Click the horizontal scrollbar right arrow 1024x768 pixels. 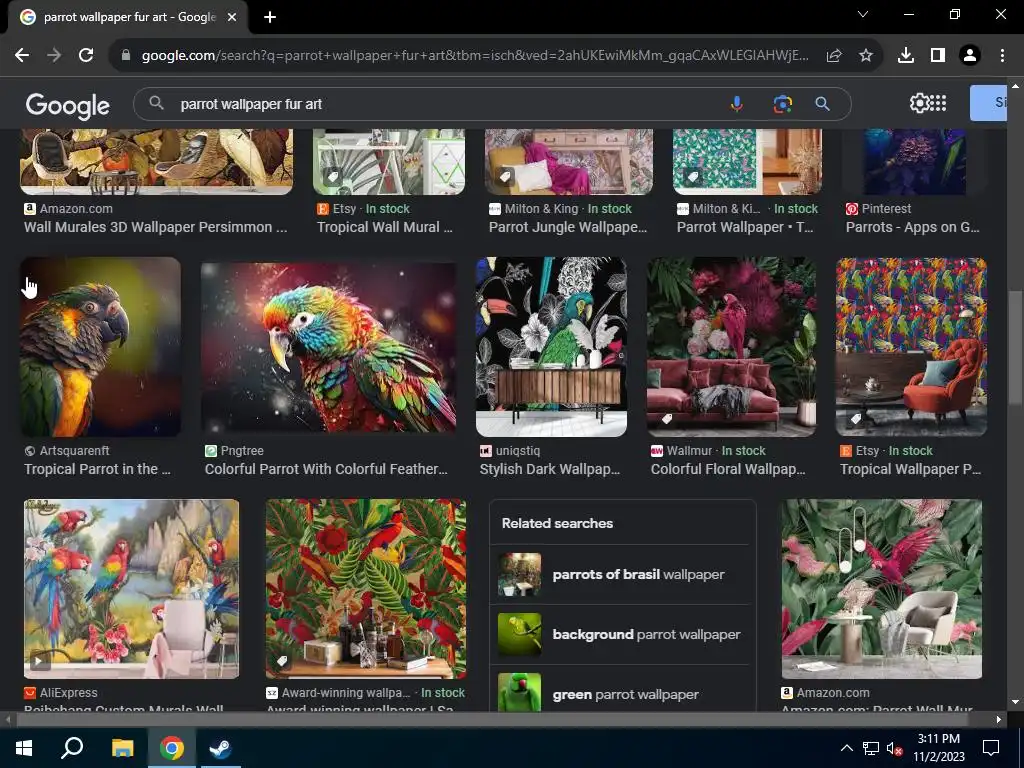tap(999, 720)
